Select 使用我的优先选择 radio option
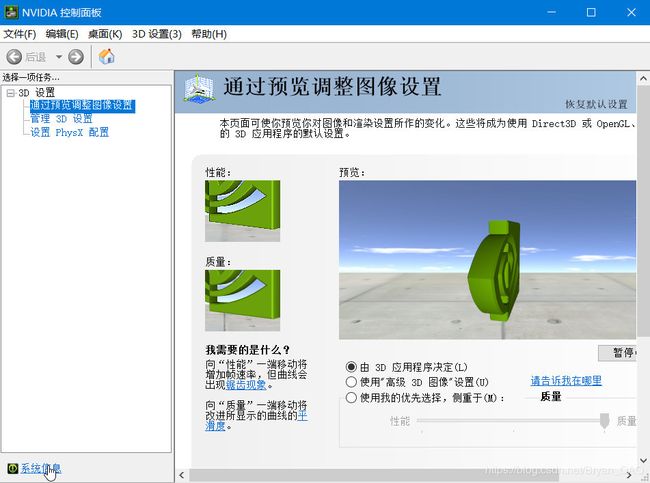The image size is (650, 483). (x=351, y=398)
